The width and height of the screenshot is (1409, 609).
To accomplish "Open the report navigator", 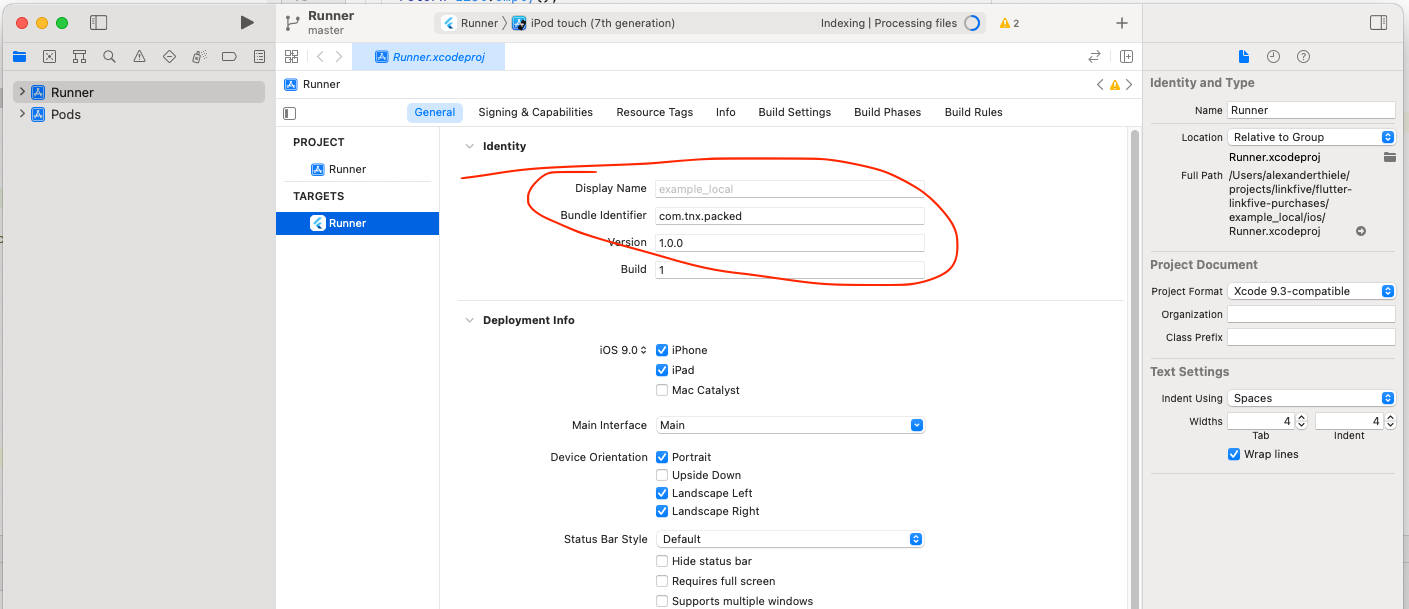I will [x=259, y=57].
